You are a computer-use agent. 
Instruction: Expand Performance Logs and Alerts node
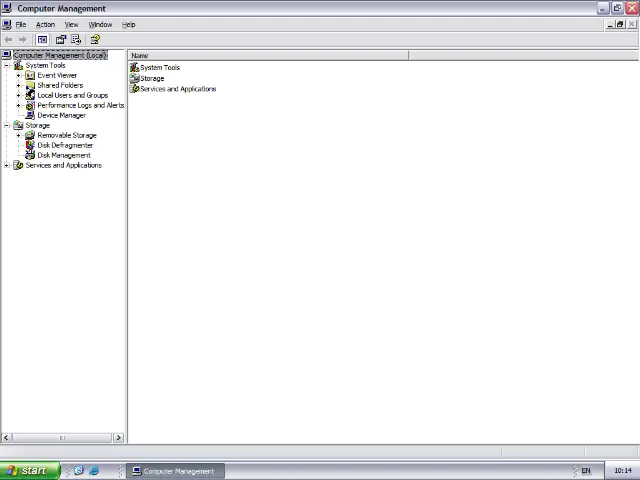18,105
